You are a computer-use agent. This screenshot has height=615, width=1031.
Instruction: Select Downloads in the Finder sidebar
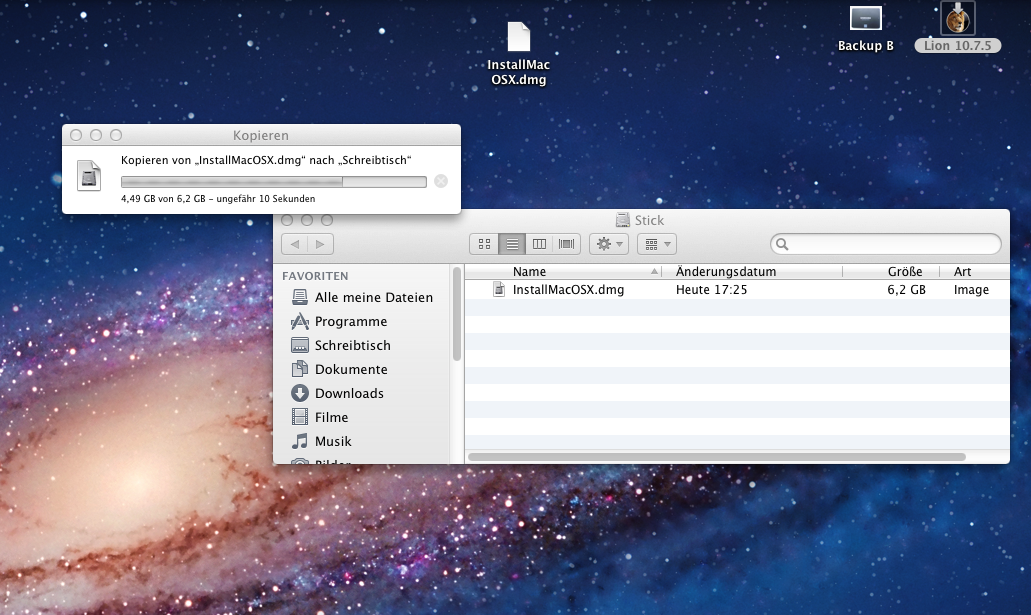(x=349, y=393)
